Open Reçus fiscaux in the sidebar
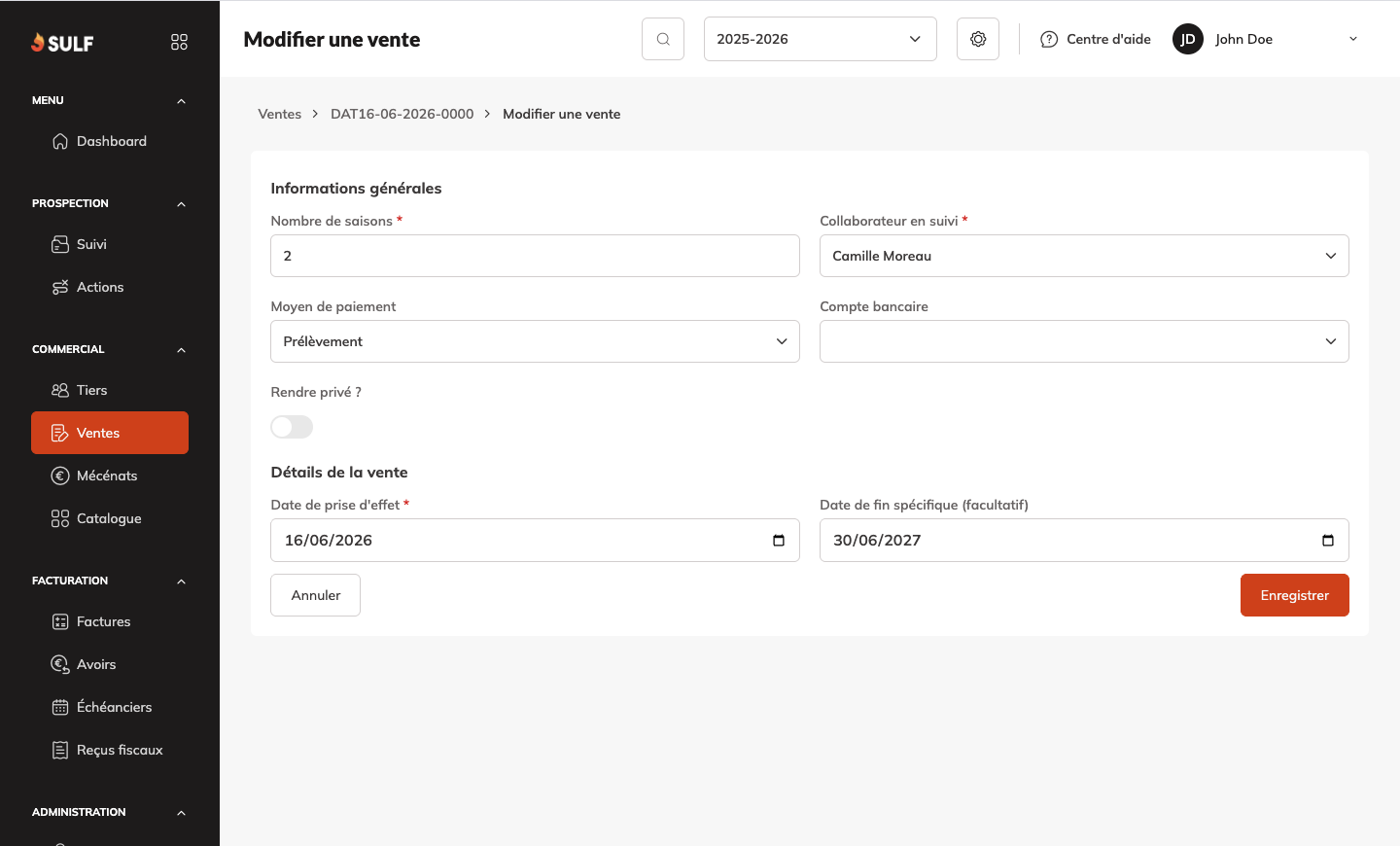 tap(110, 750)
